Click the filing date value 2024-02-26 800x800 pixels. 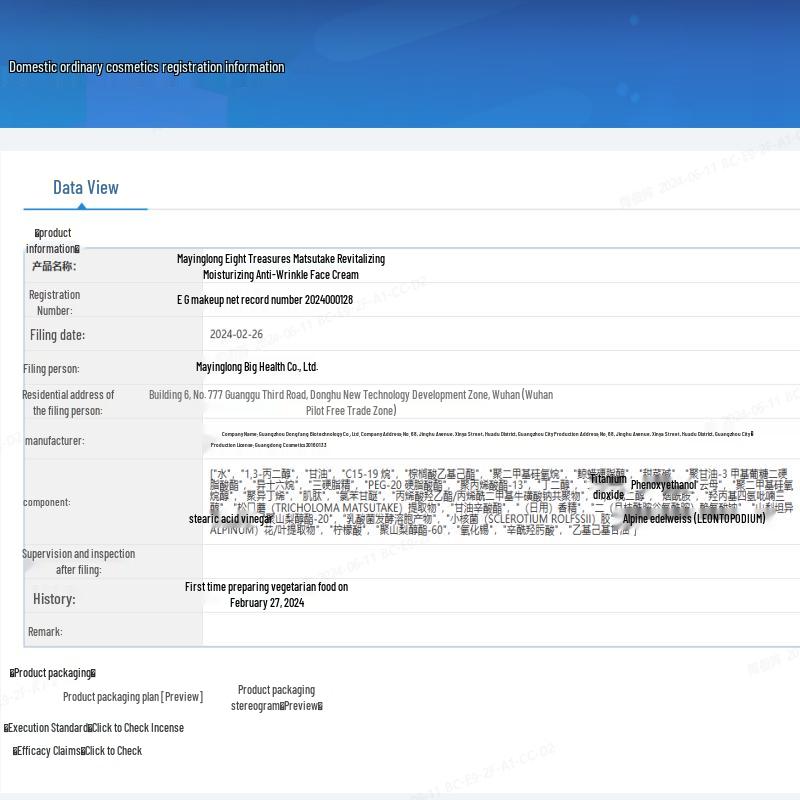coord(236,334)
